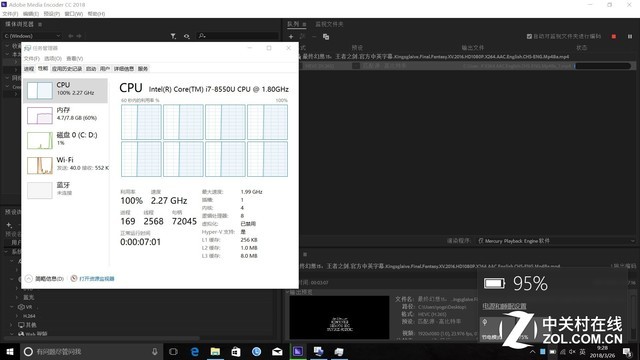Click the forward arrow in Media Browser
640x360 pixels.
[x=79, y=36]
